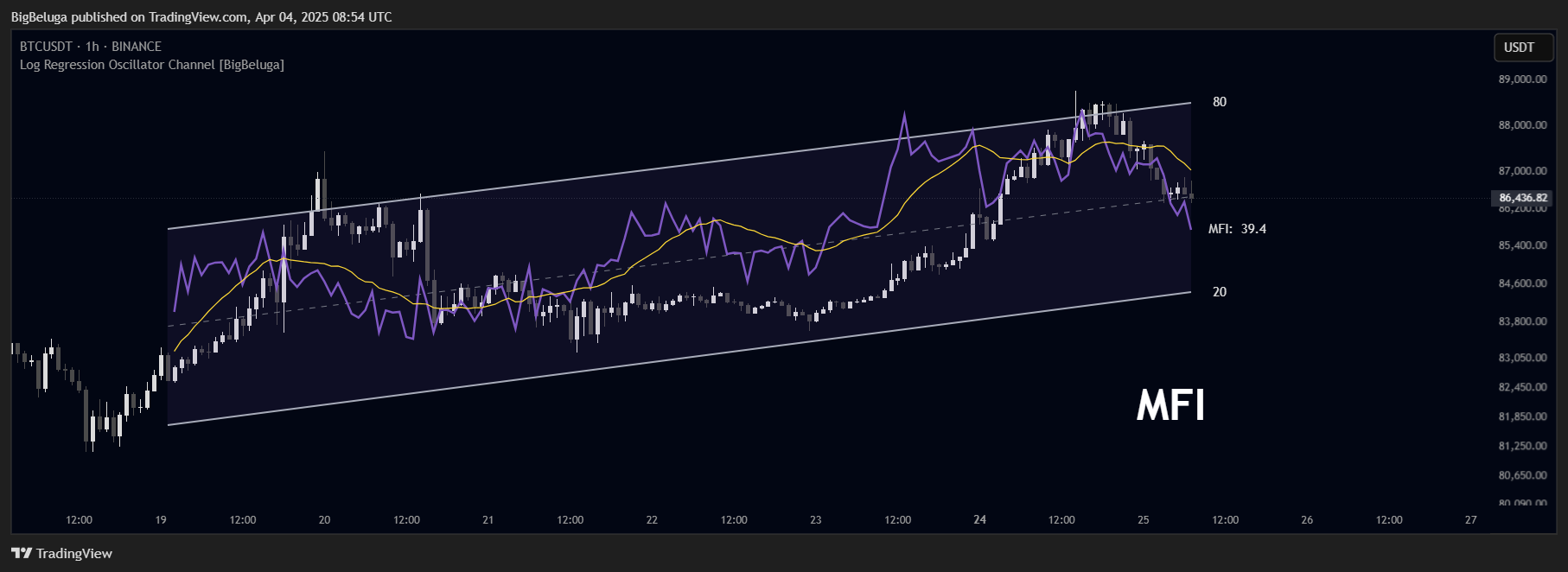Viewport: 1568px width, 572px height.
Task: Click the MFI: 39.4 value label
Action: point(1237,229)
